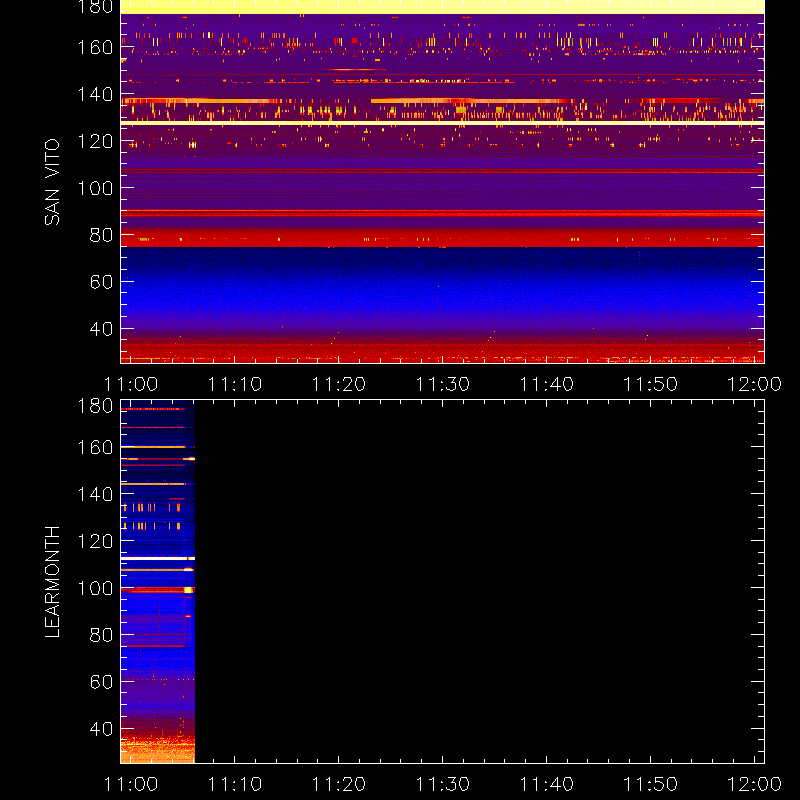Viewport: 800px width, 800px height.
Task: Click the 11:50 time label under Learmonth plot
Action: click(651, 784)
